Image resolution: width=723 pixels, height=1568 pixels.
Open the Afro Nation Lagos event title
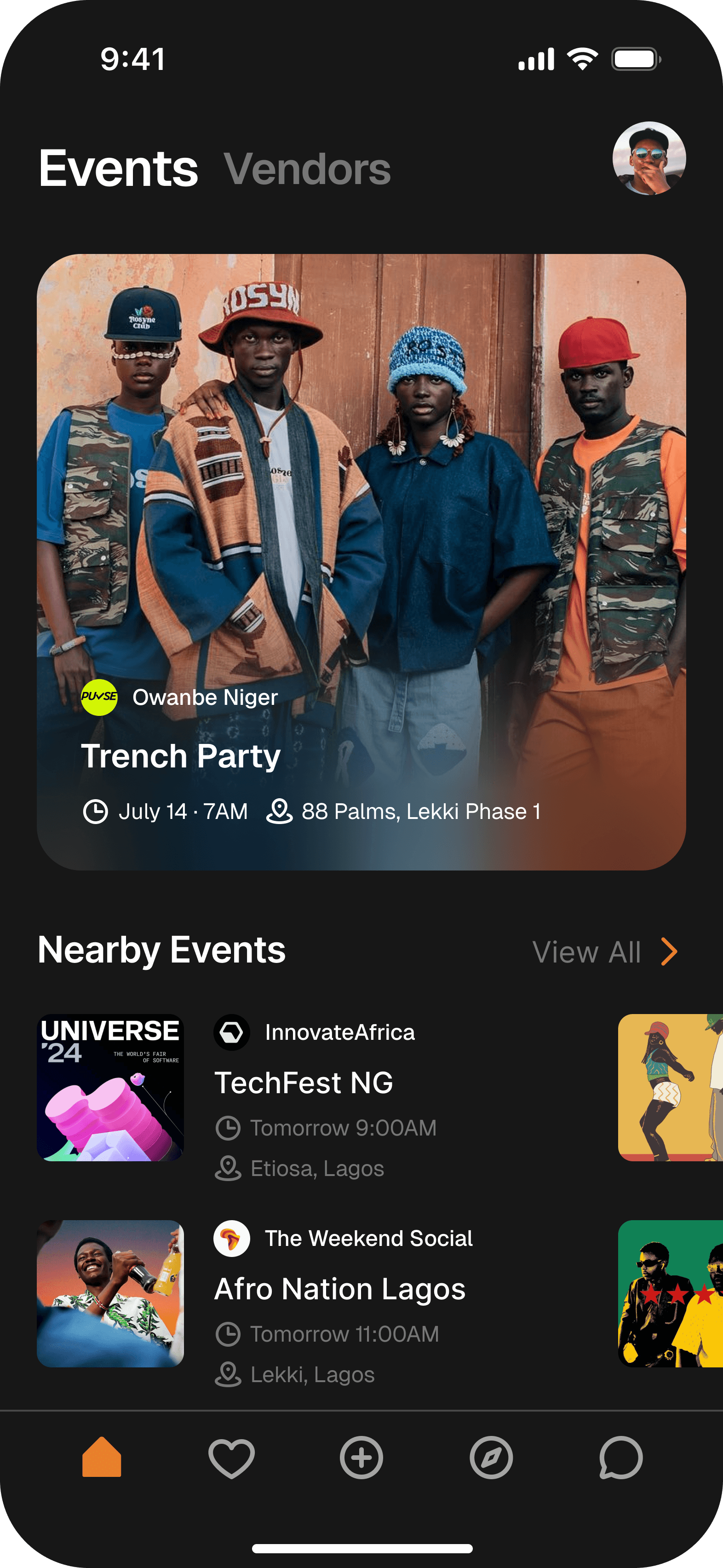click(x=339, y=1289)
